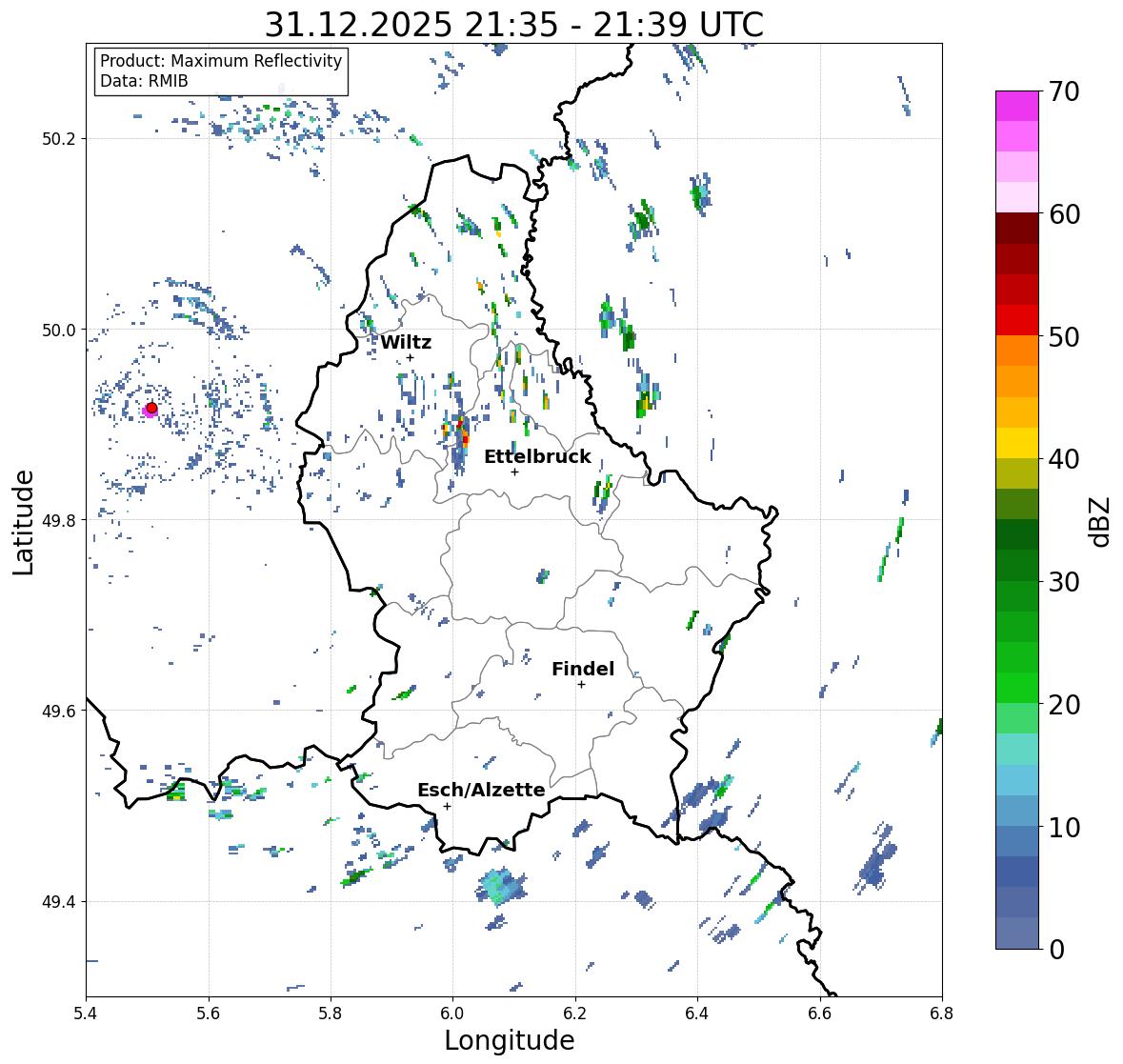Click the cyan colorbar segment near 15 dBZ
The image size is (1123, 1064).
tap(1017, 780)
